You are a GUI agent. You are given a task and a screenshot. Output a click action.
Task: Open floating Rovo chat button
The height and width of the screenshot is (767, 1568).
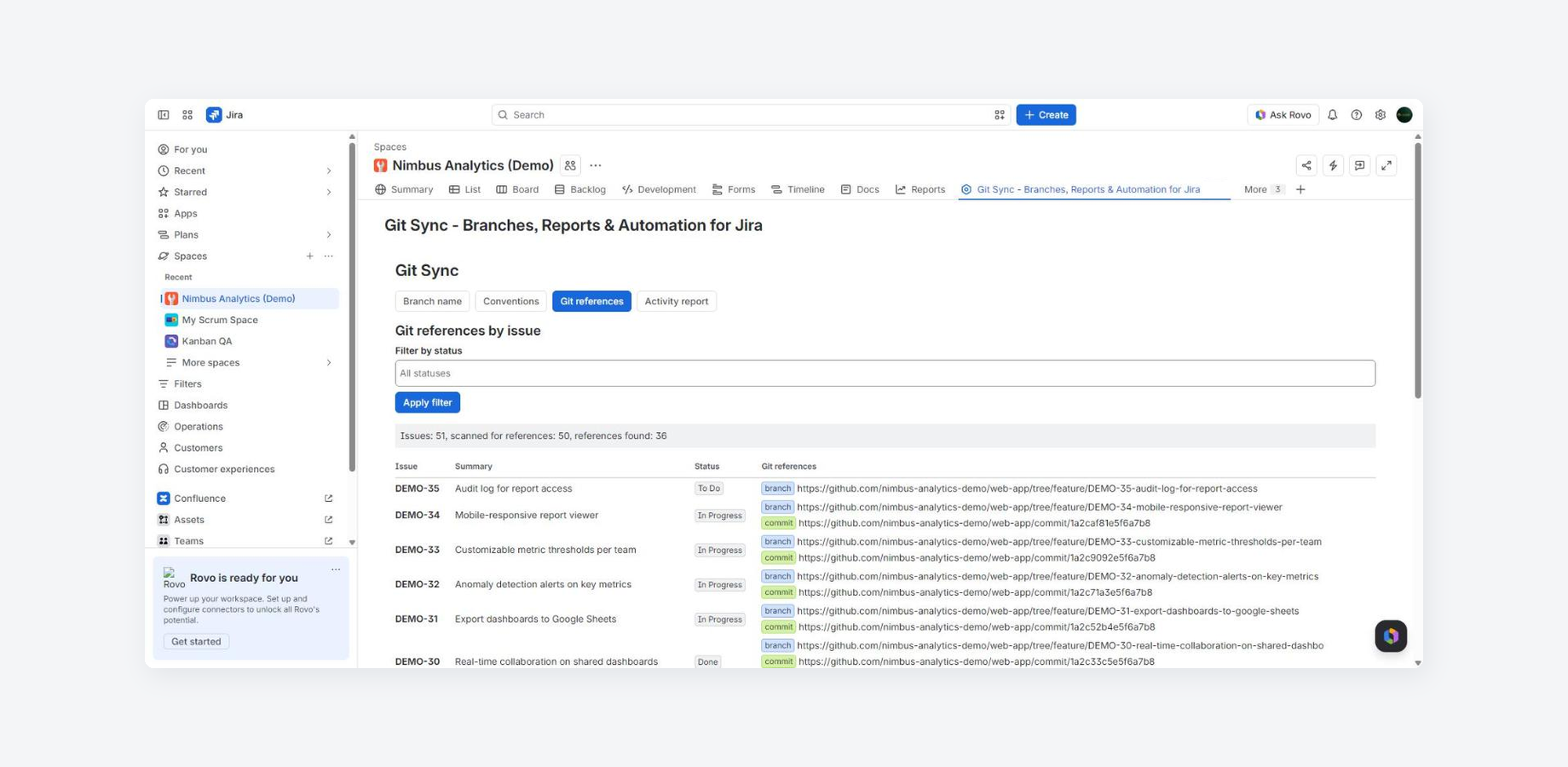(x=1390, y=636)
